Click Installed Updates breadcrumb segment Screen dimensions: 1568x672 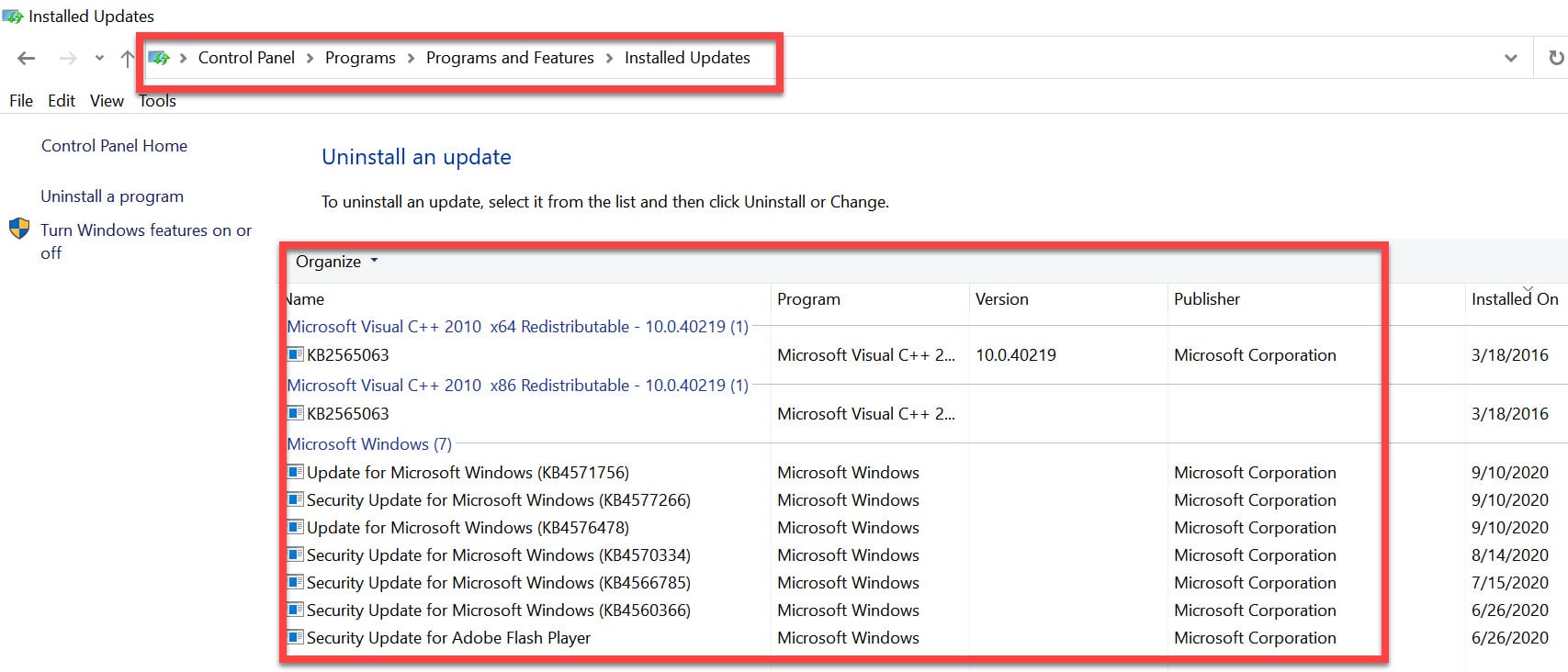point(687,58)
